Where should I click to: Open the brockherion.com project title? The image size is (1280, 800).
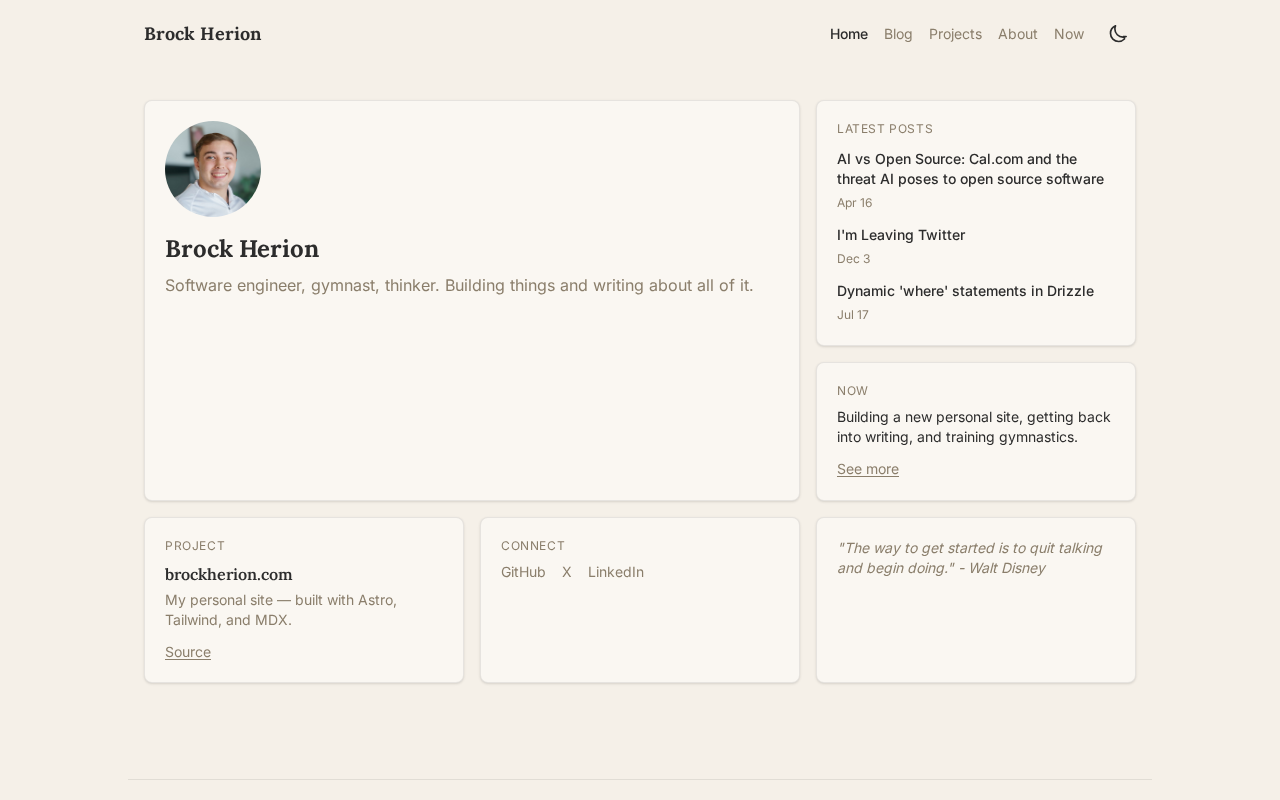228,574
